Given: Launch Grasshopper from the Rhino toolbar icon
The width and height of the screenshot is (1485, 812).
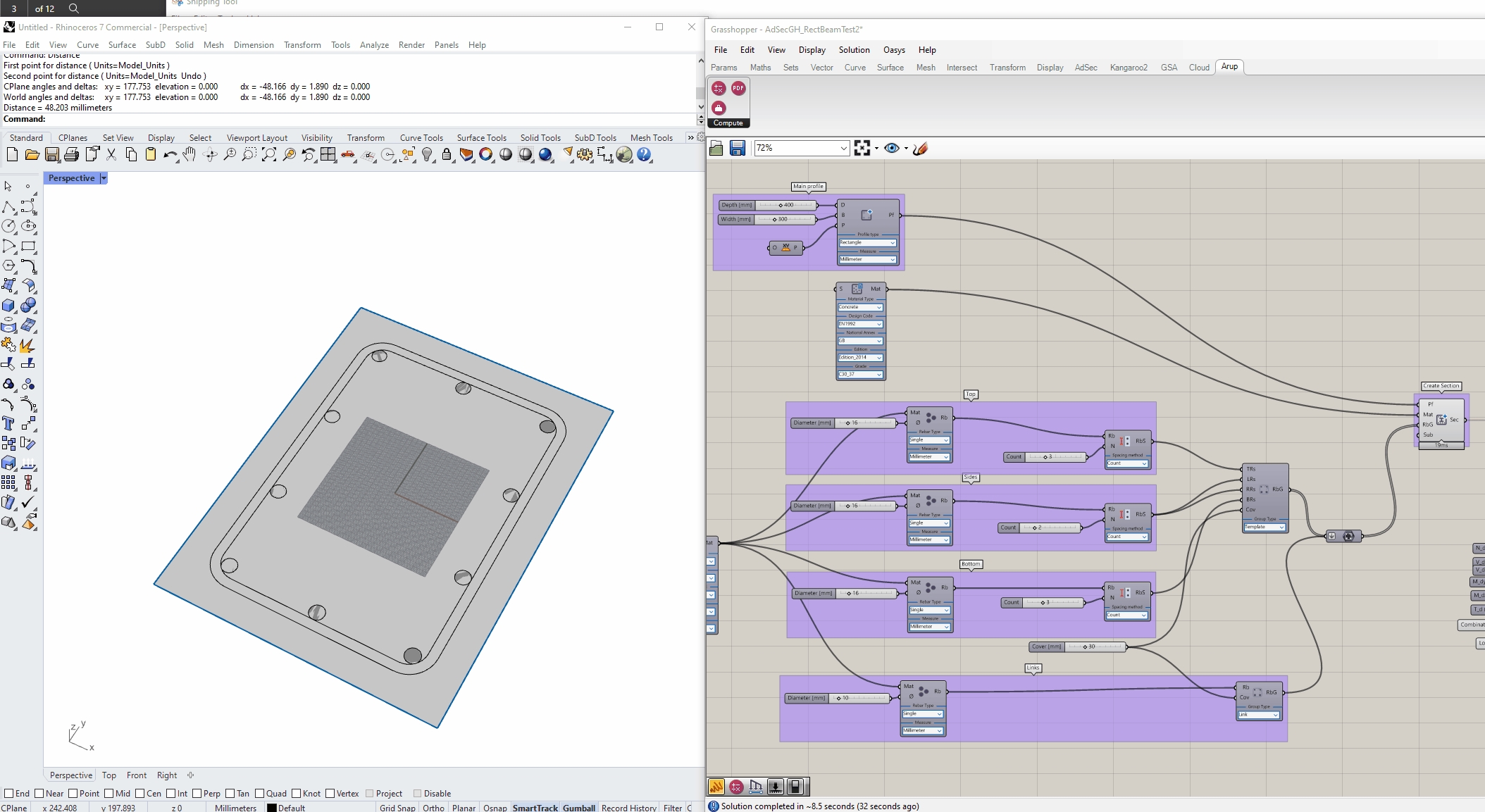Looking at the screenshot, I should [624, 155].
